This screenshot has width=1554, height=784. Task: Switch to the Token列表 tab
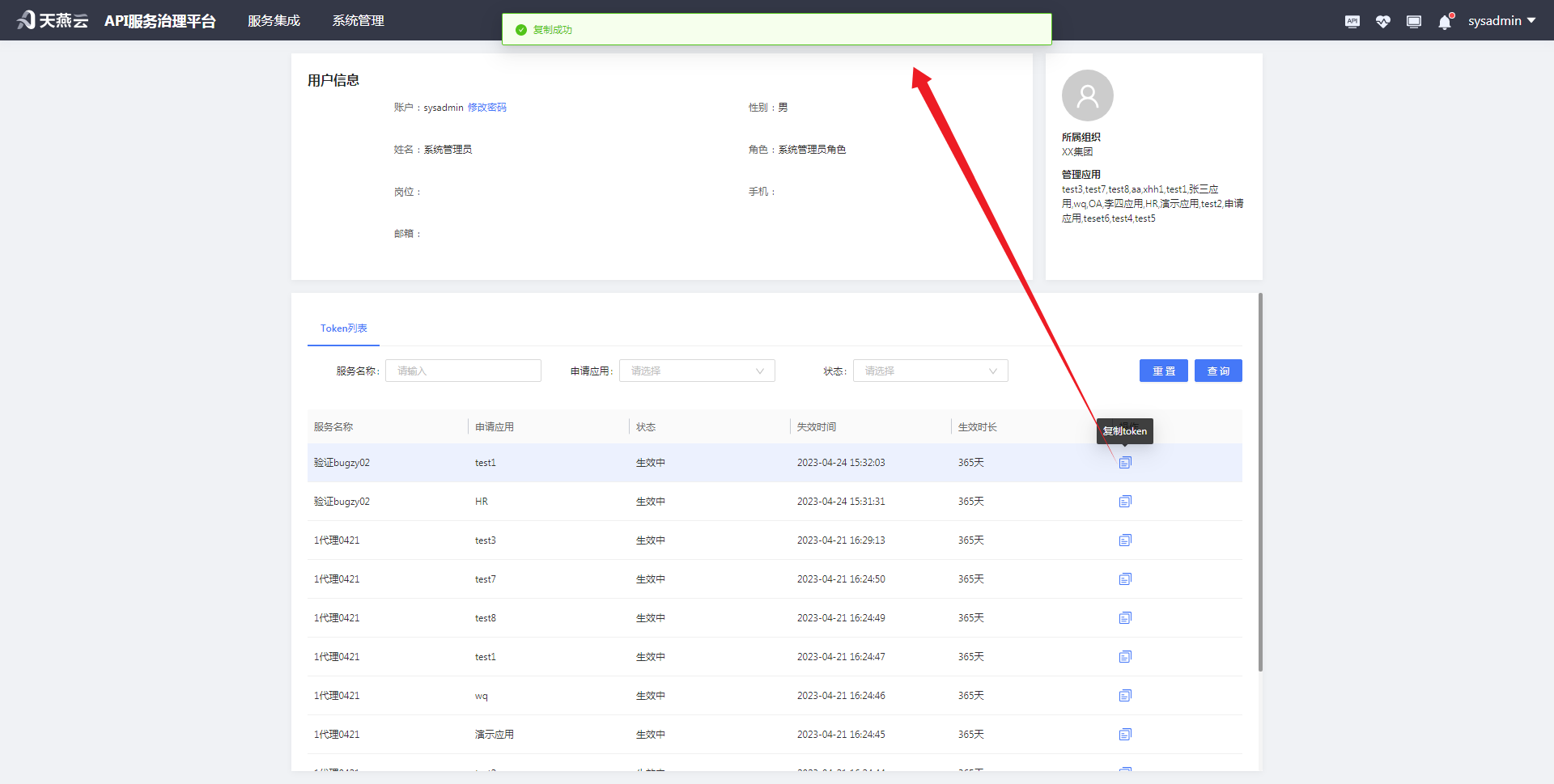pos(343,328)
